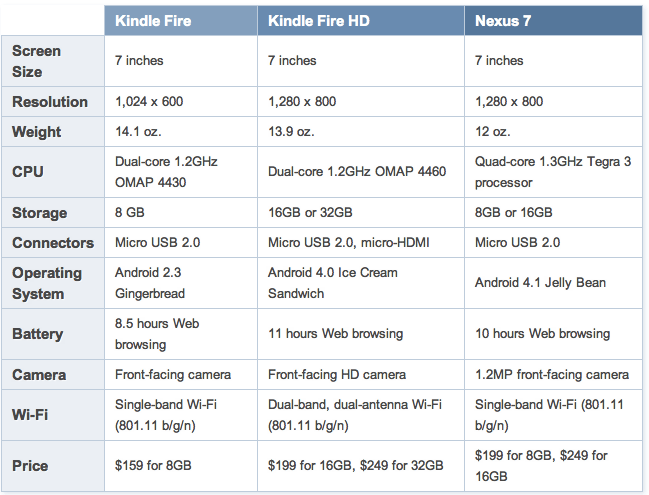Select the Operating System row label
649x495 pixels.
(47, 283)
